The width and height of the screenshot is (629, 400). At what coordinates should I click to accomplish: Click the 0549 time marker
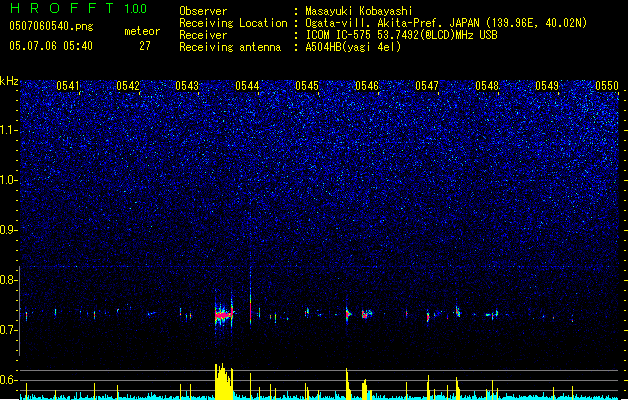(x=547, y=86)
